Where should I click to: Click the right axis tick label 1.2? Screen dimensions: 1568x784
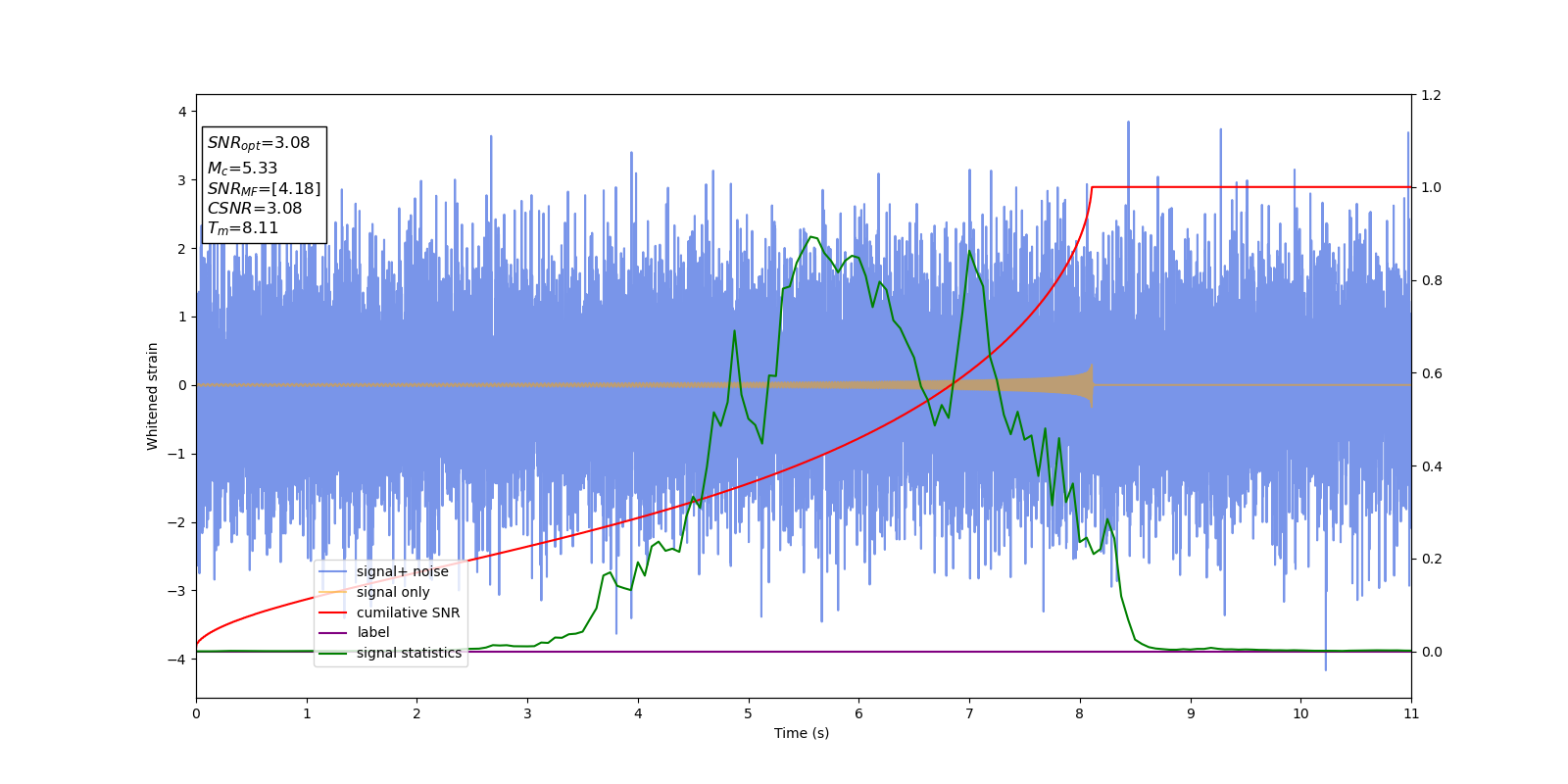[1431, 95]
